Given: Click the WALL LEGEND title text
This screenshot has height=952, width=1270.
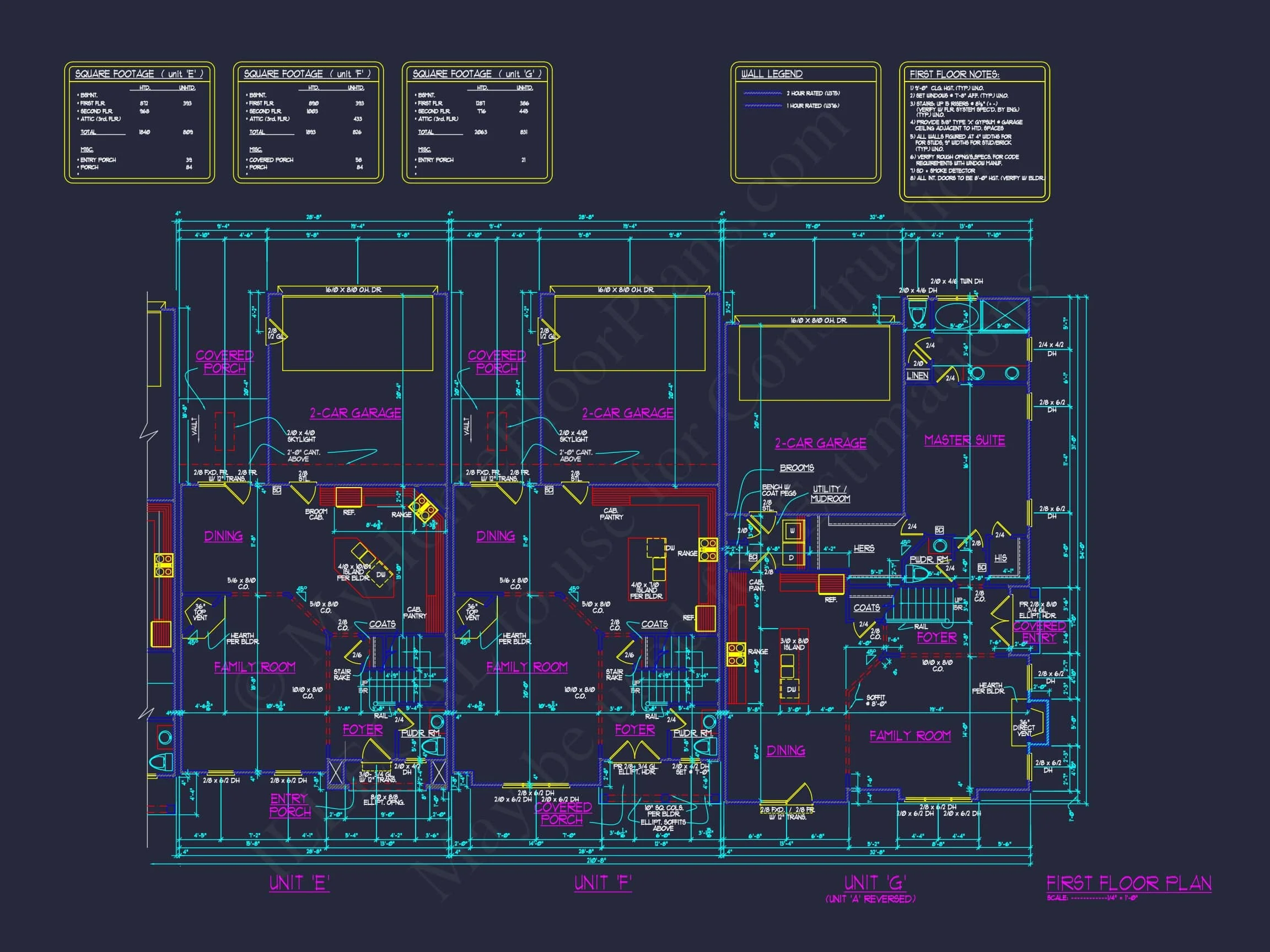Looking at the screenshot, I should (772, 74).
